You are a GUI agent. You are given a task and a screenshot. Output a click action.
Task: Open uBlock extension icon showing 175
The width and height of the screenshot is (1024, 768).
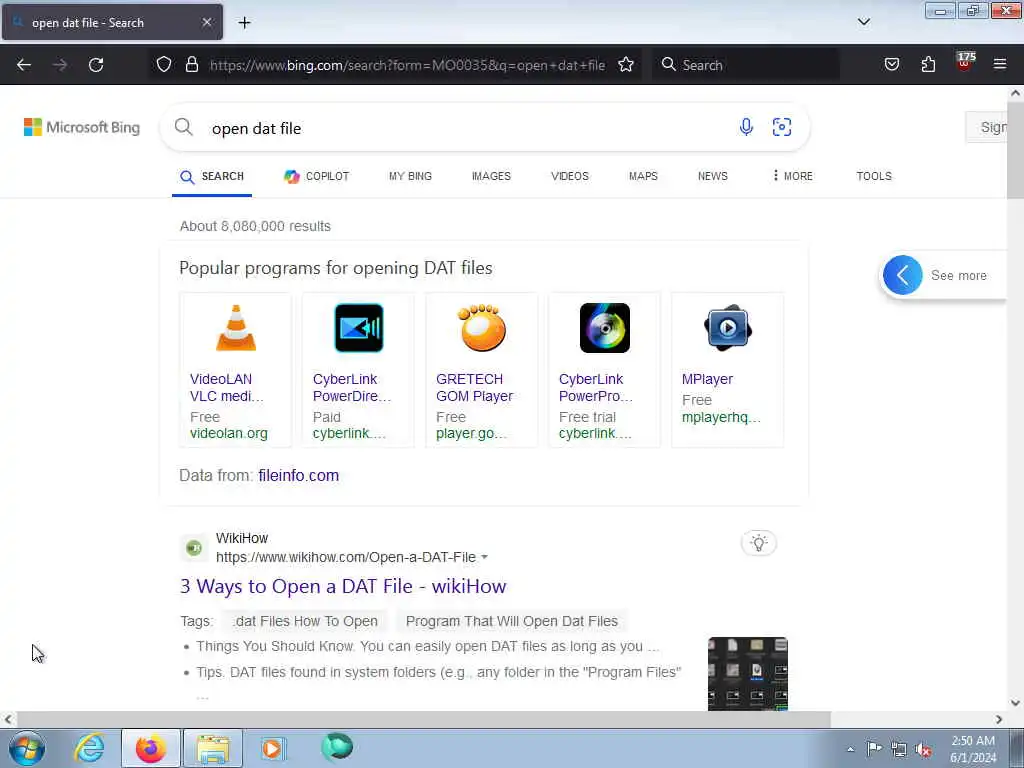click(965, 63)
